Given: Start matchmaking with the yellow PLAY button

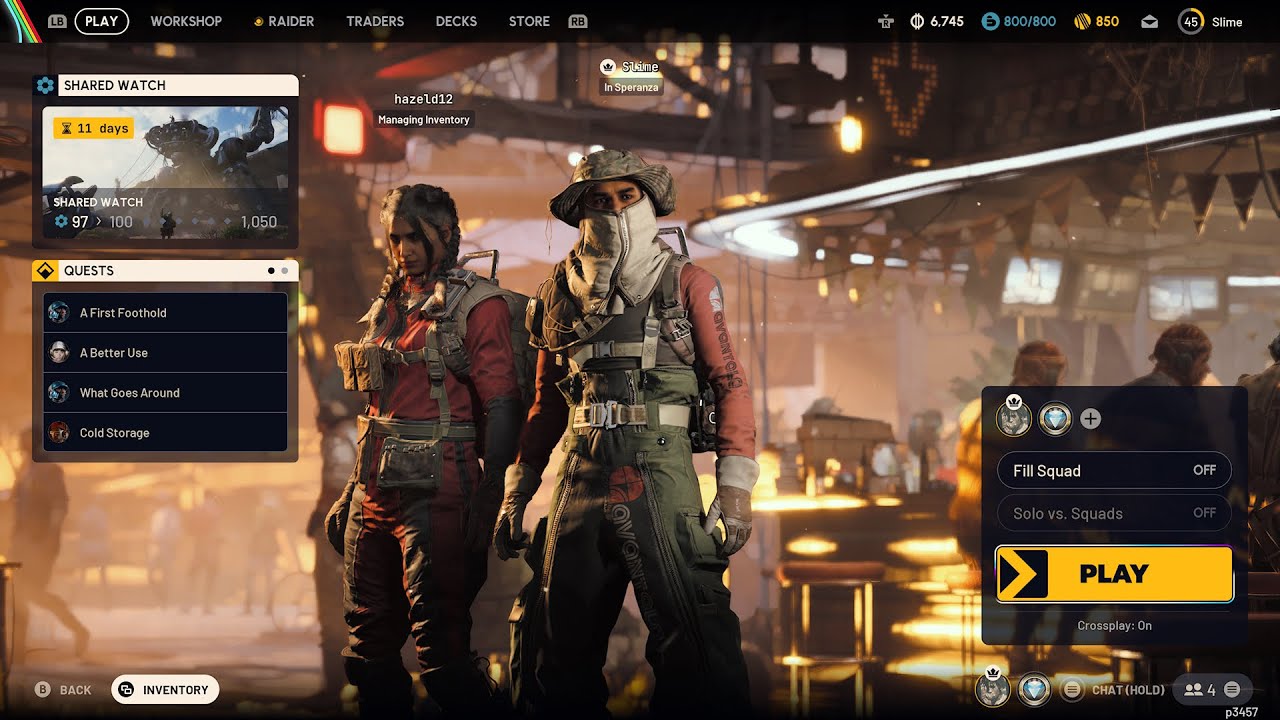Looking at the screenshot, I should pos(1114,574).
